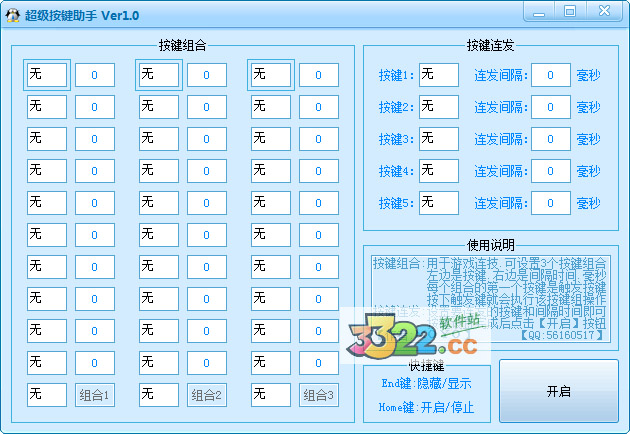Click the 组合3 button
This screenshot has width=630, height=434.
point(319,395)
